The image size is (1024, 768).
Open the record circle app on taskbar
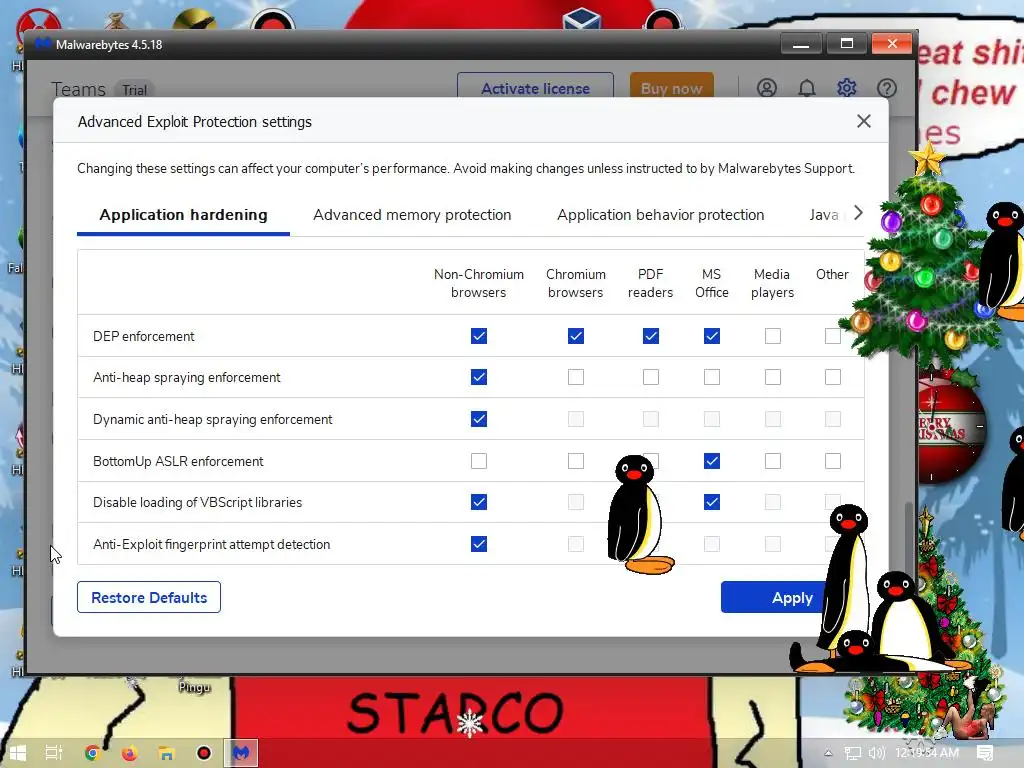click(204, 753)
